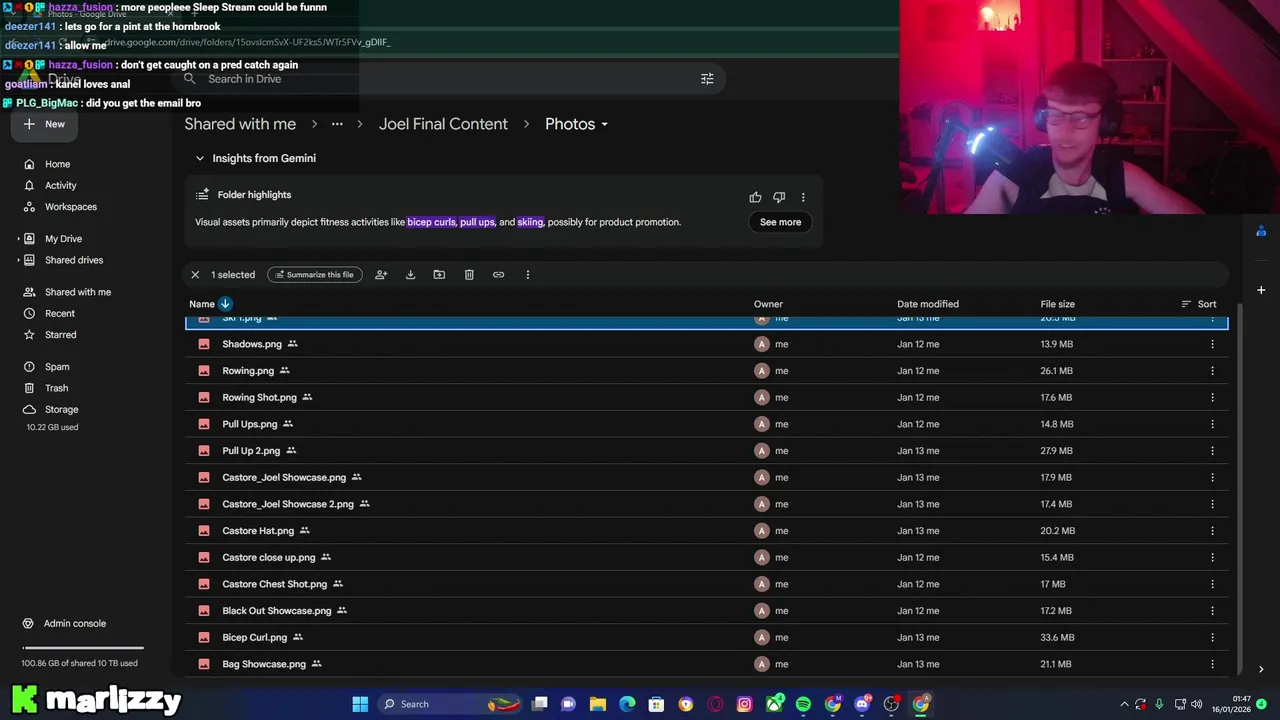Navigate to Shared with me breadcrumb

coord(240,124)
